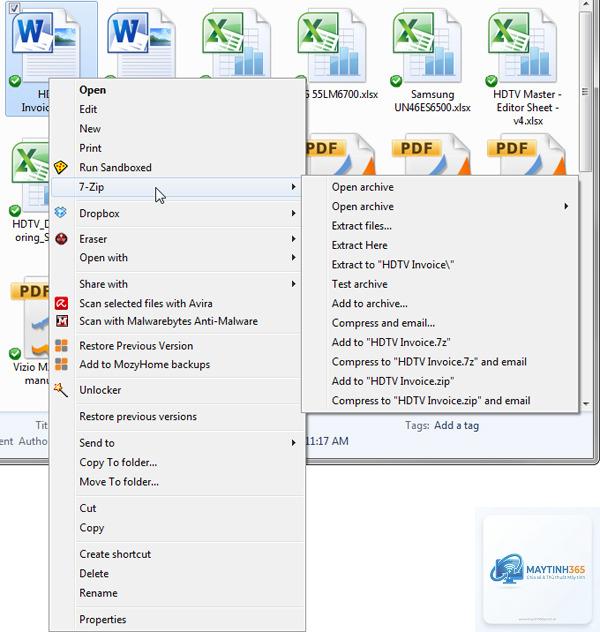
Task: Select Add to "HDTV Invoice.zip" entry
Action: pyautogui.click(x=440, y=381)
